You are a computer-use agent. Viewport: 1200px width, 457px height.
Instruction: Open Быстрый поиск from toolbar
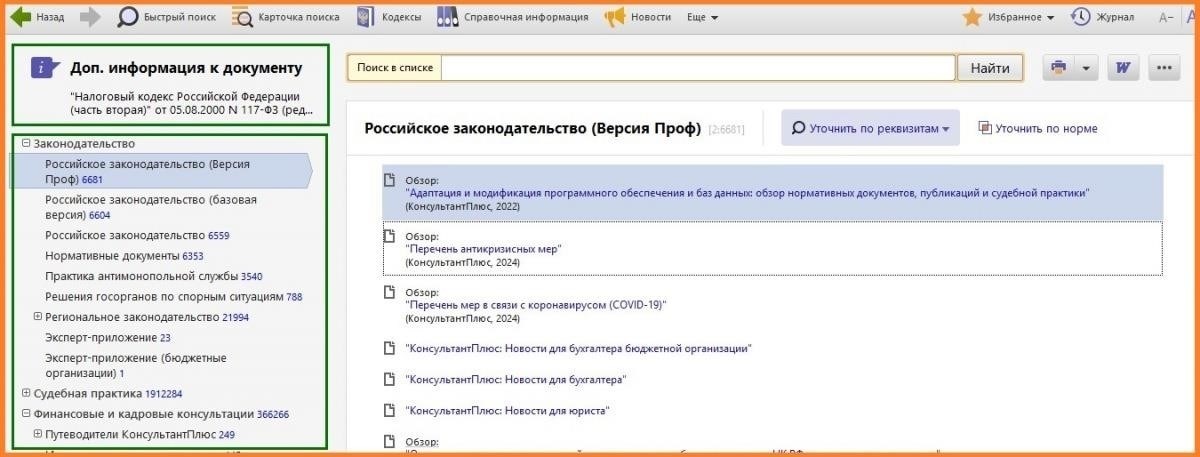(x=165, y=17)
